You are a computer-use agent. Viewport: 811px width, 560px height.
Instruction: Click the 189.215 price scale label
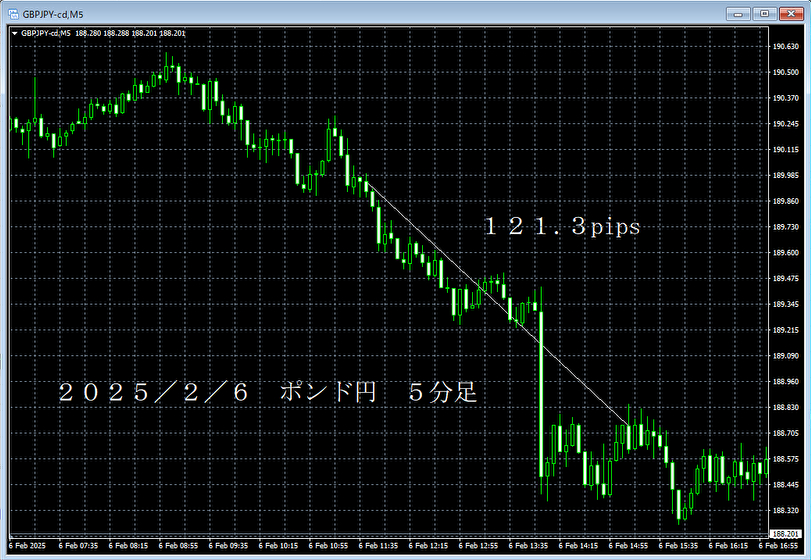(785, 330)
